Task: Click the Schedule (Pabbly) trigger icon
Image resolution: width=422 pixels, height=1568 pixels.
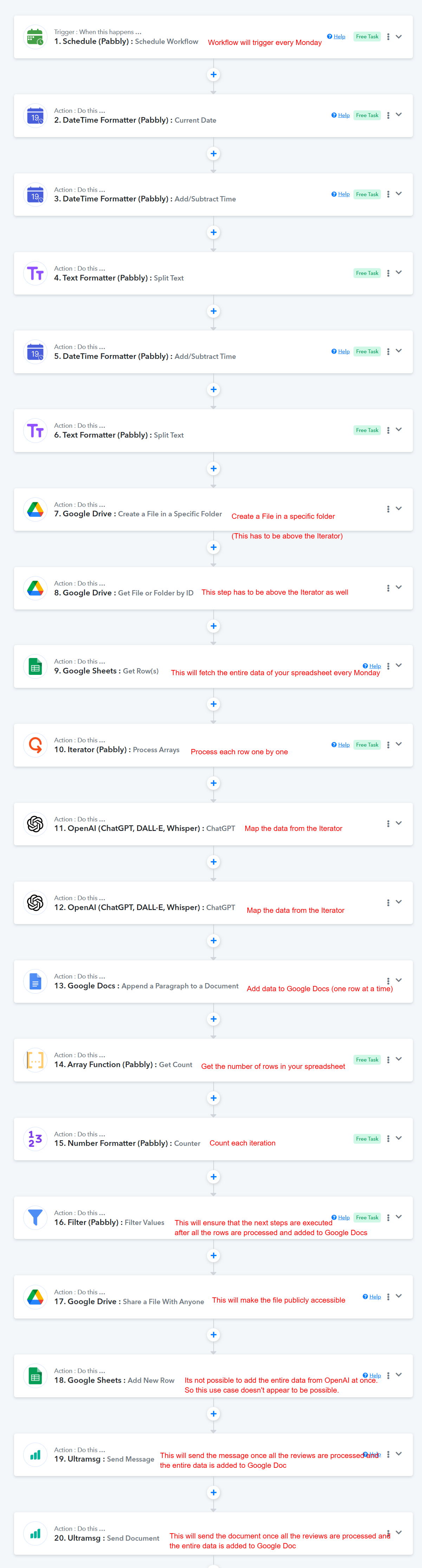Action: 35,37
